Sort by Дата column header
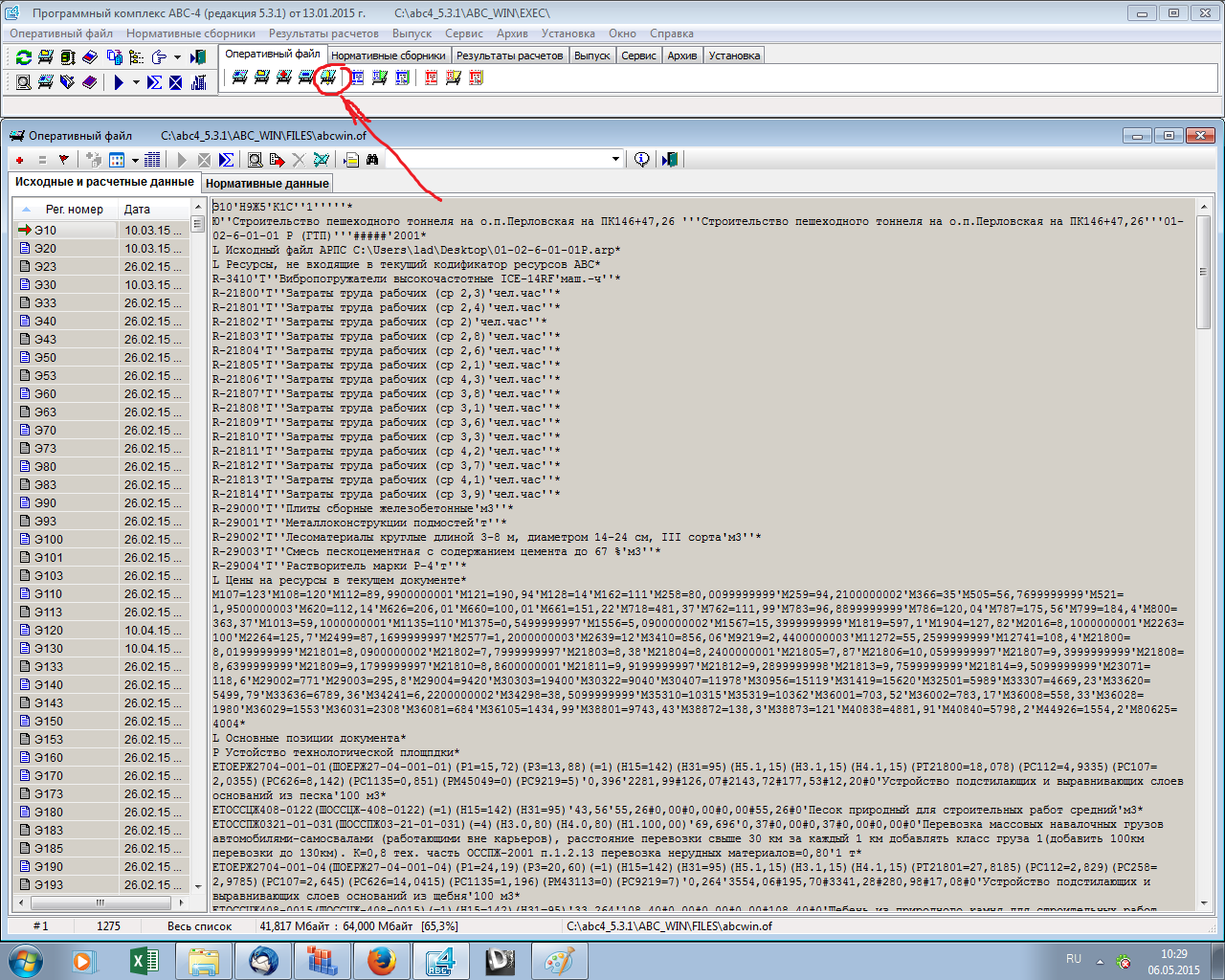This screenshot has width=1225, height=980. pyautogui.click(x=153, y=209)
